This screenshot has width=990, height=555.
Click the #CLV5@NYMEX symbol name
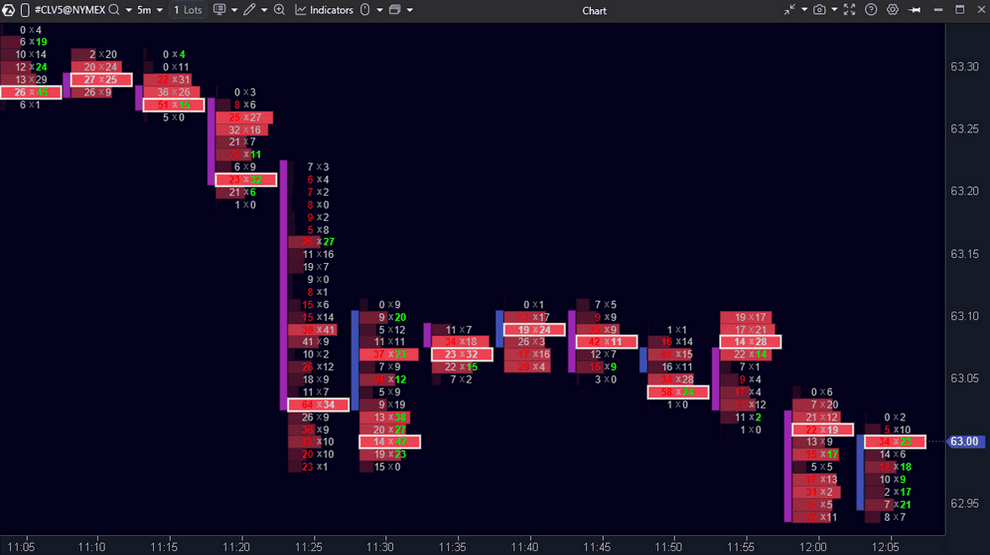point(69,10)
